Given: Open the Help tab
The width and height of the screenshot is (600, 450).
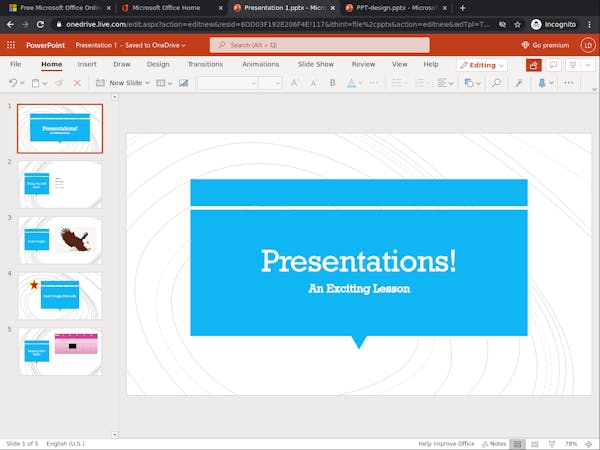Looking at the screenshot, I should 430,64.
